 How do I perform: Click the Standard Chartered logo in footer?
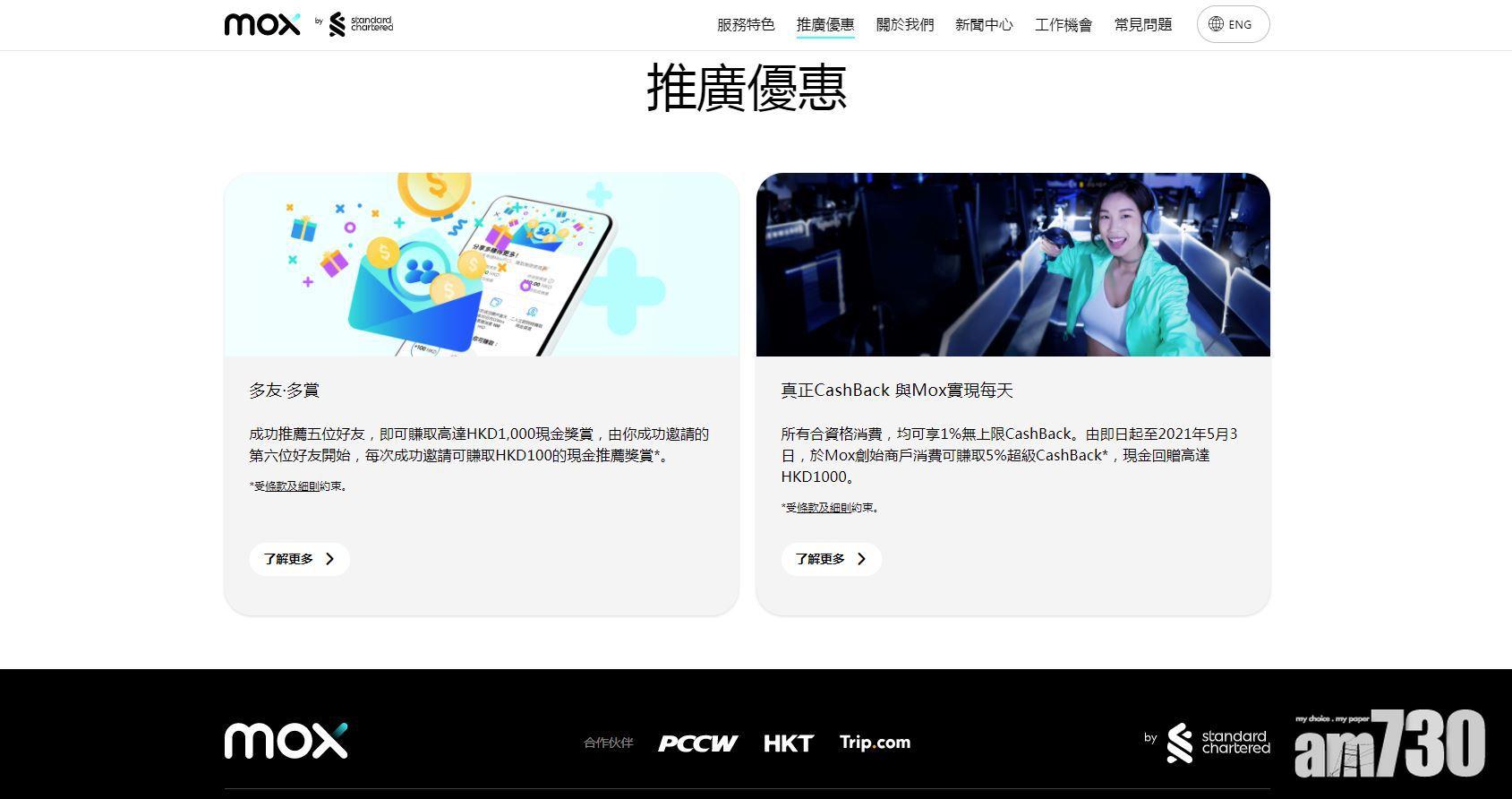(1218, 743)
